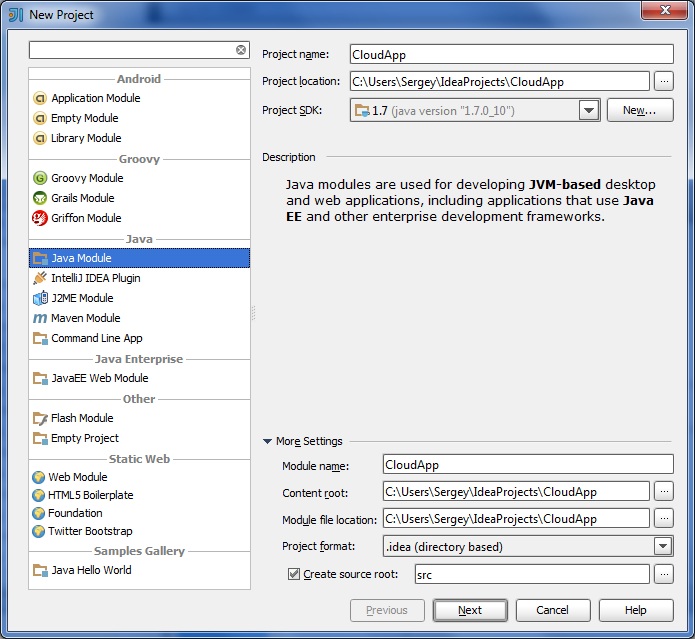Click the HTML5 Boilerplate globe icon
695x639 pixels.
(x=39, y=495)
